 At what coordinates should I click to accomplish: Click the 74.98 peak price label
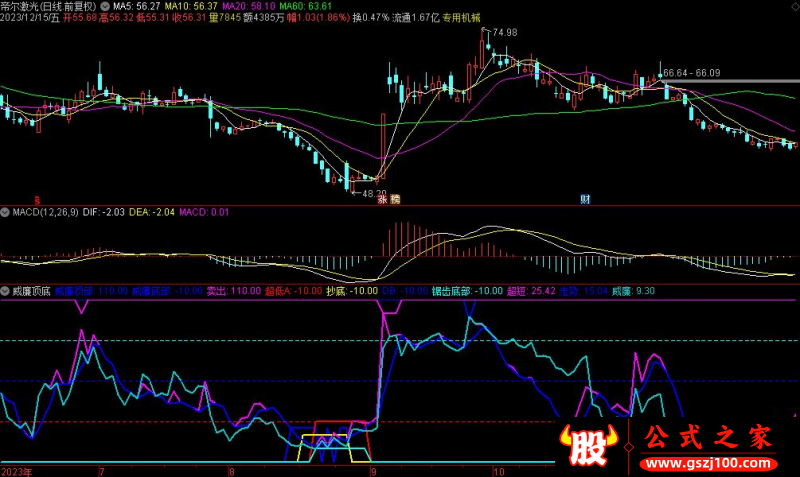coord(505,32)
